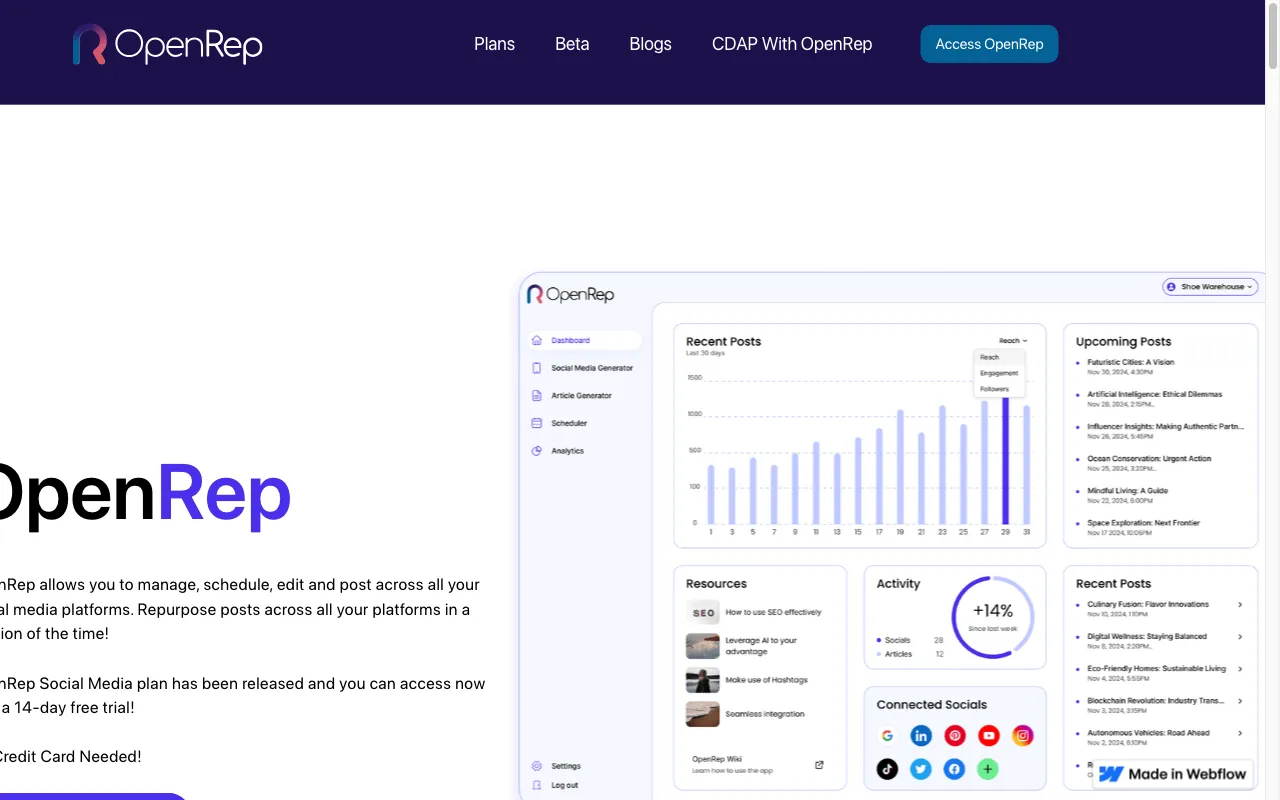Open the Seamless integration resource

765,714
